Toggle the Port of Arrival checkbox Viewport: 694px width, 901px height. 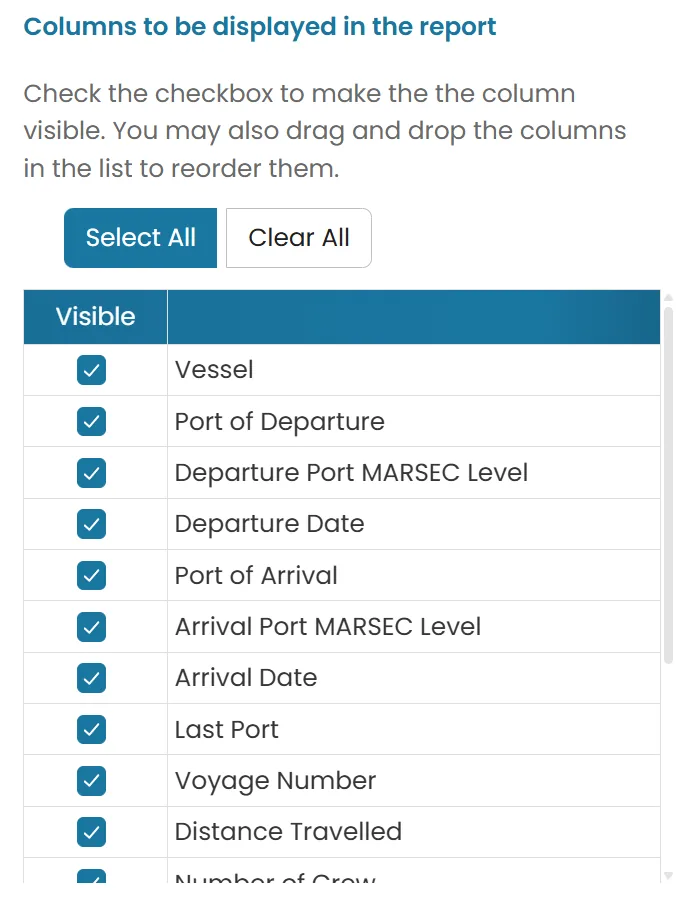click(x=91, y=575)
